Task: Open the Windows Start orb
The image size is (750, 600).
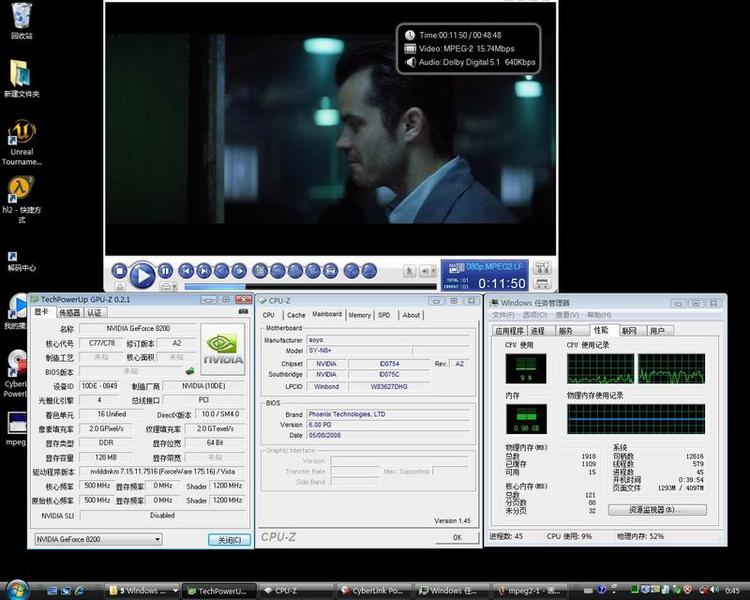Action: tap(17, 590)
